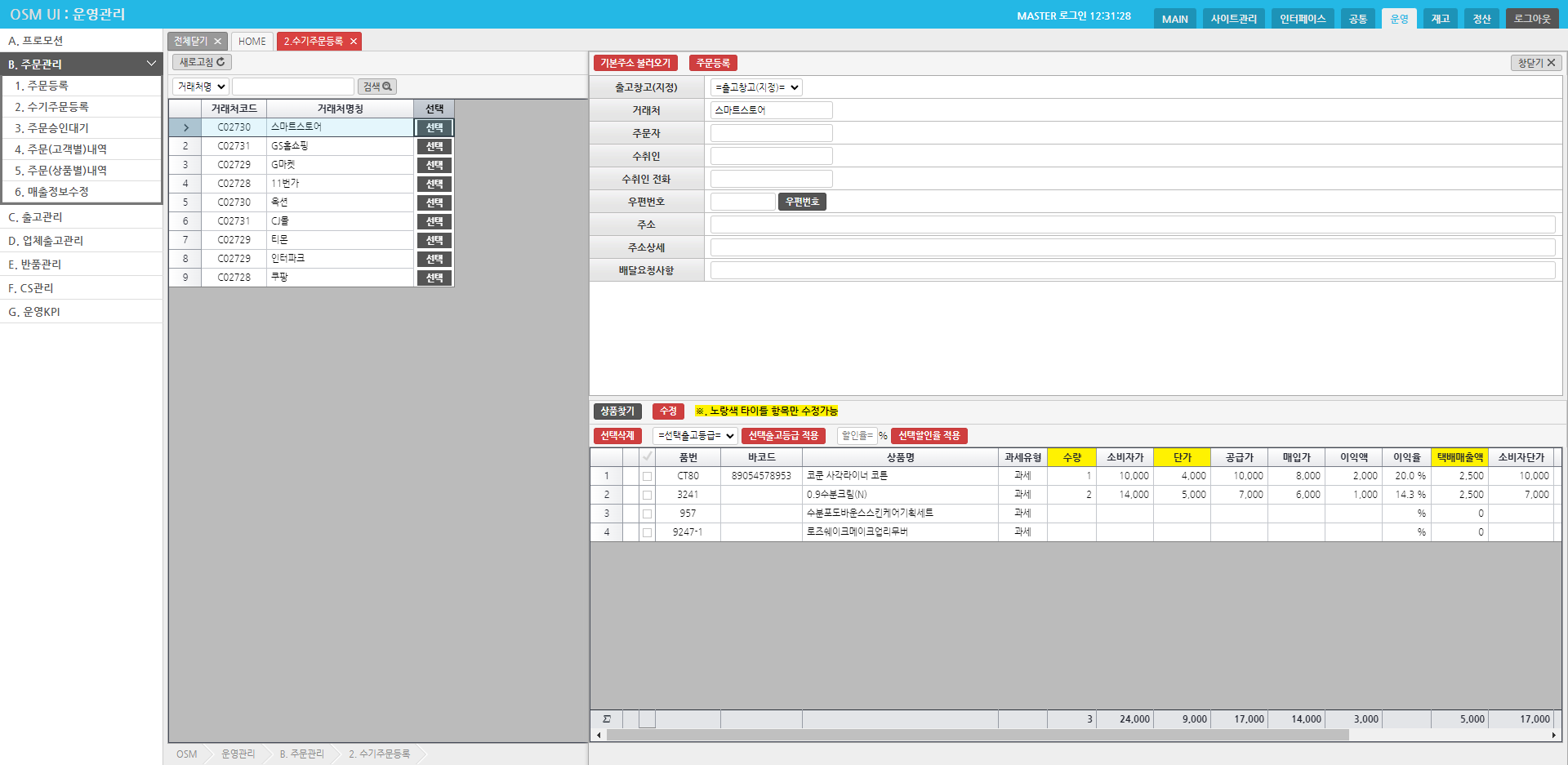This screenshot has width=1568, height=765.
Task: Switch to the HOME tab
Action: coord(252,42)
